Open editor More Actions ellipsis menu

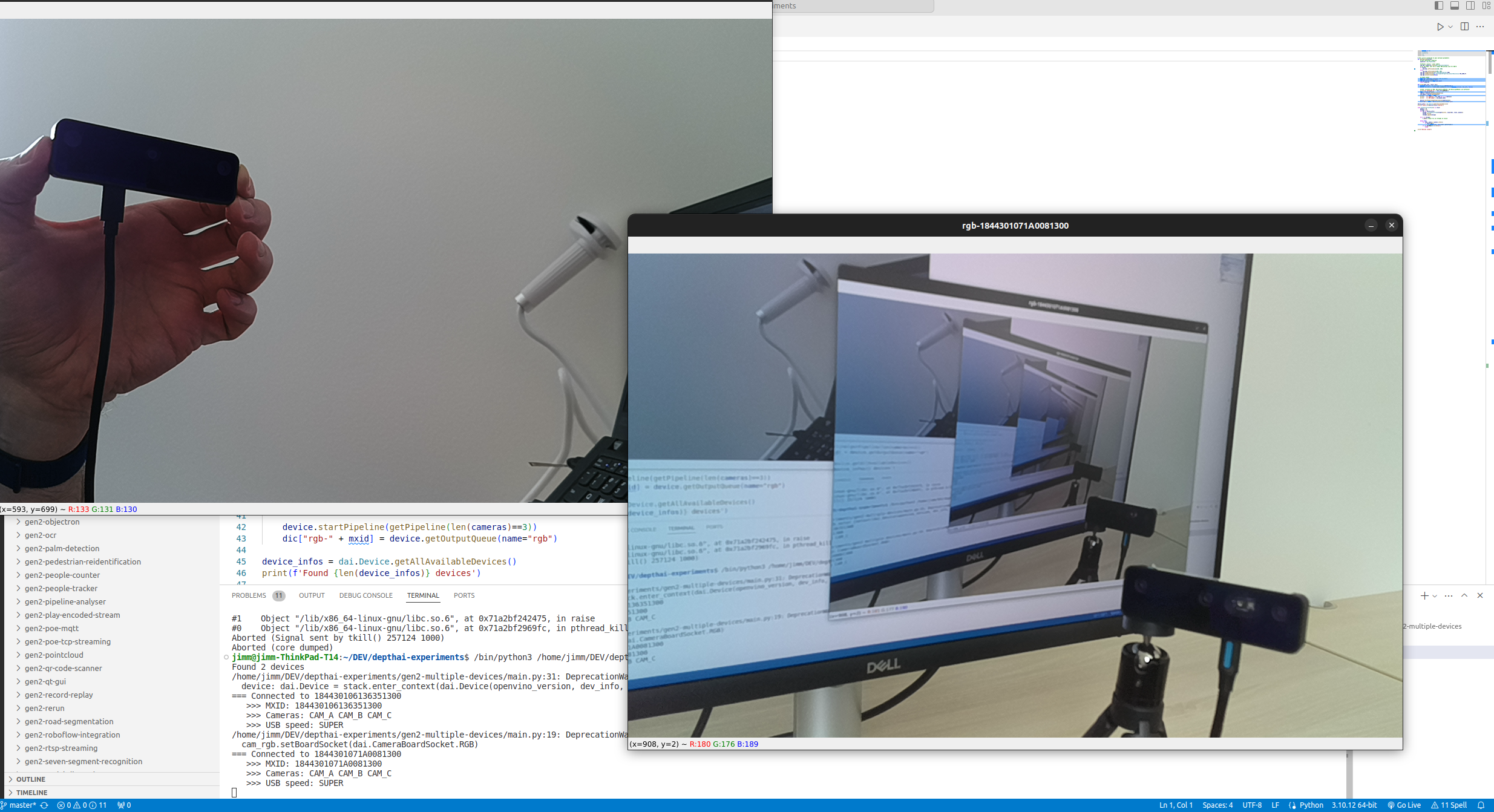pos(1480,27)
